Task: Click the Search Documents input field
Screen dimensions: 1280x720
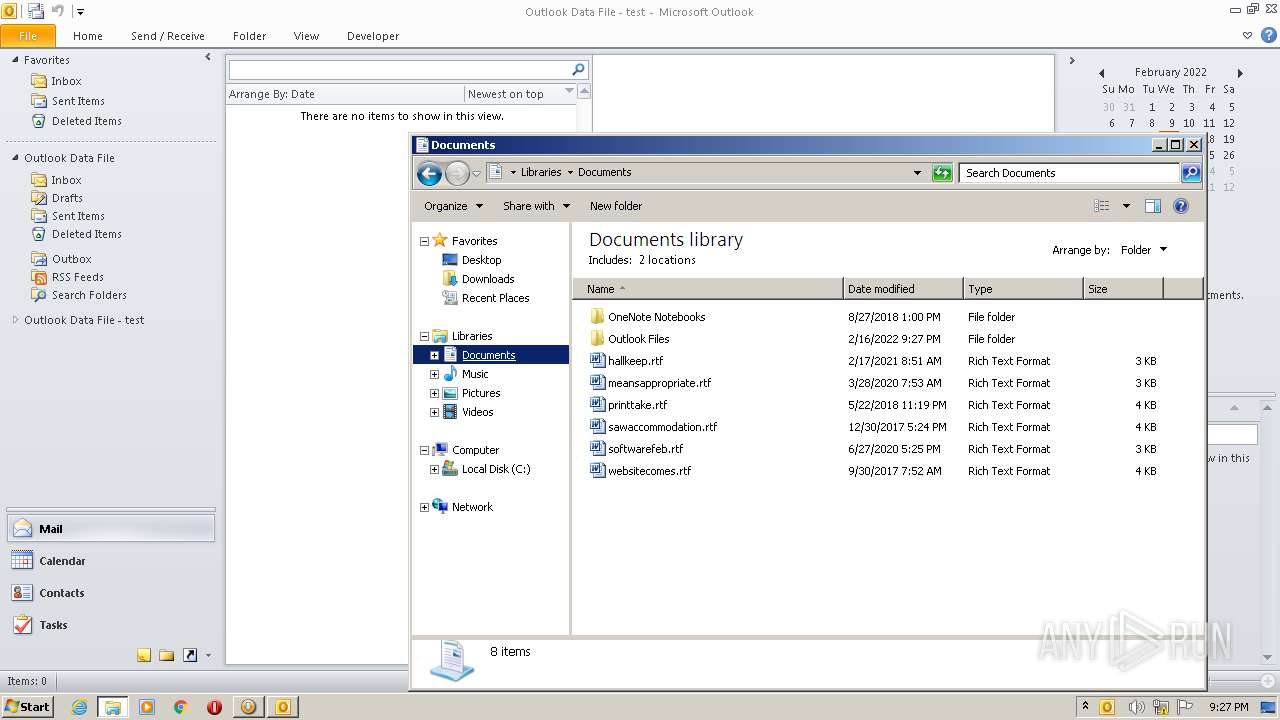Action: 1069,173
